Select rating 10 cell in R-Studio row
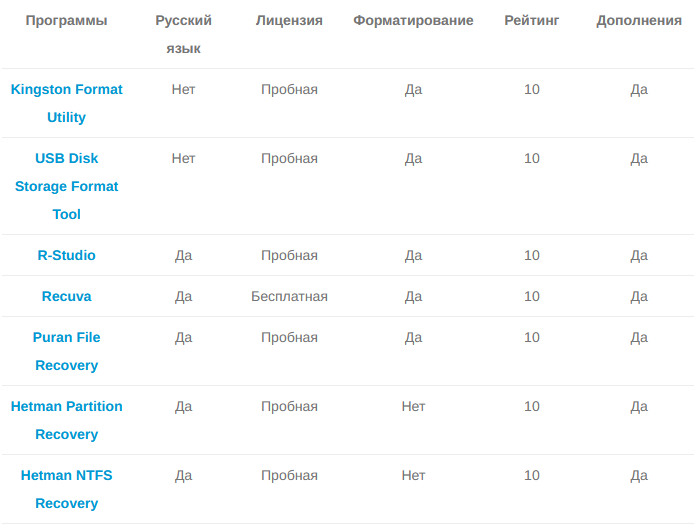This screenshot has height=529, width=694. 532,255
